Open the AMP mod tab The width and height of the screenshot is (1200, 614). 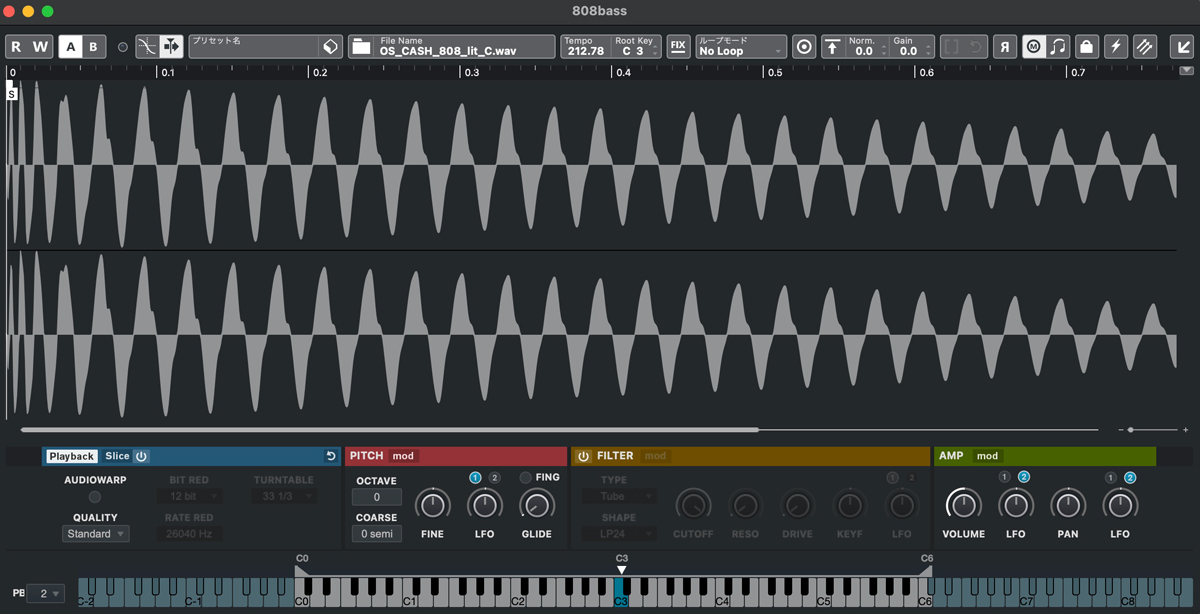tap(987, 456)
